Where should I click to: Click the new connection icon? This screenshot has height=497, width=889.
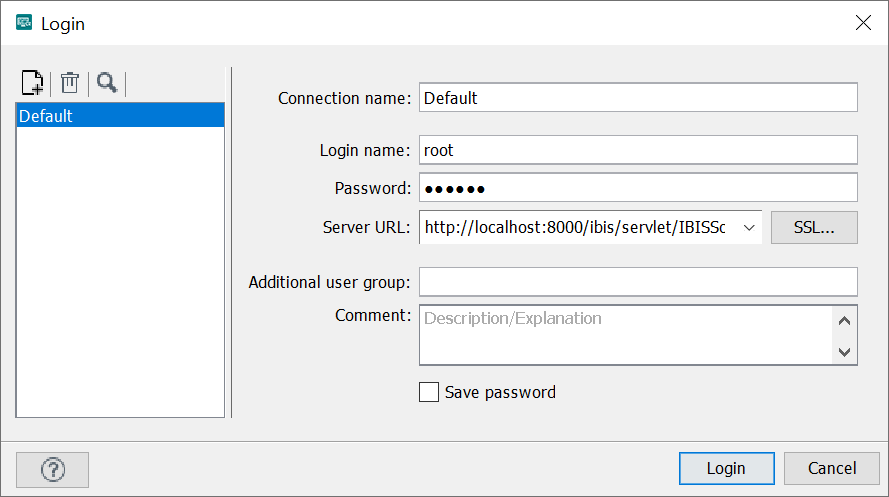33,83
